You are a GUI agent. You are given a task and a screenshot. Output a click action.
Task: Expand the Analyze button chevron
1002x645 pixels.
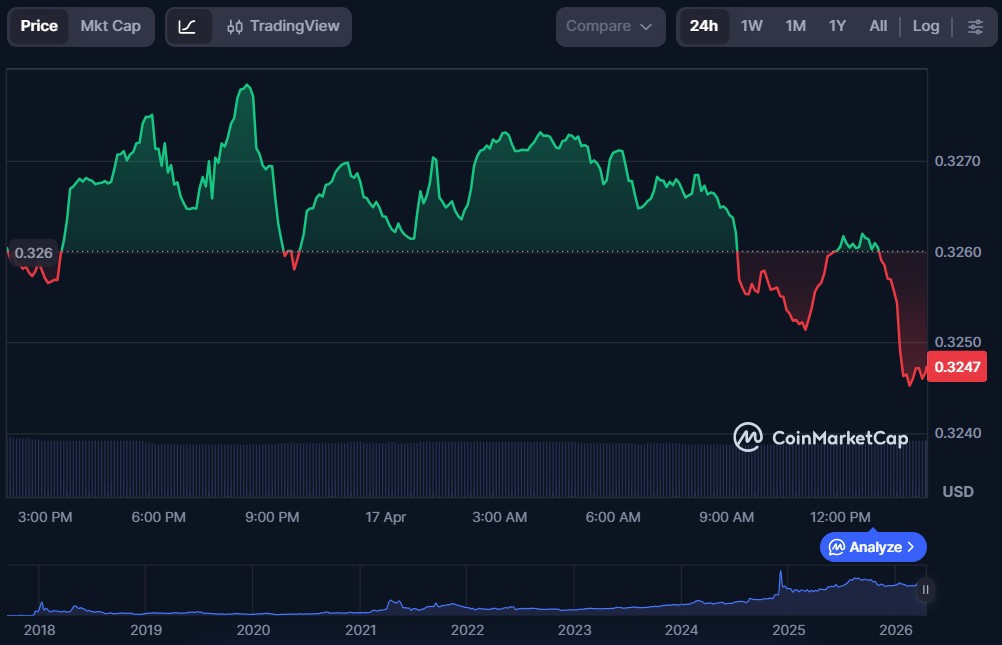(911, 547)
